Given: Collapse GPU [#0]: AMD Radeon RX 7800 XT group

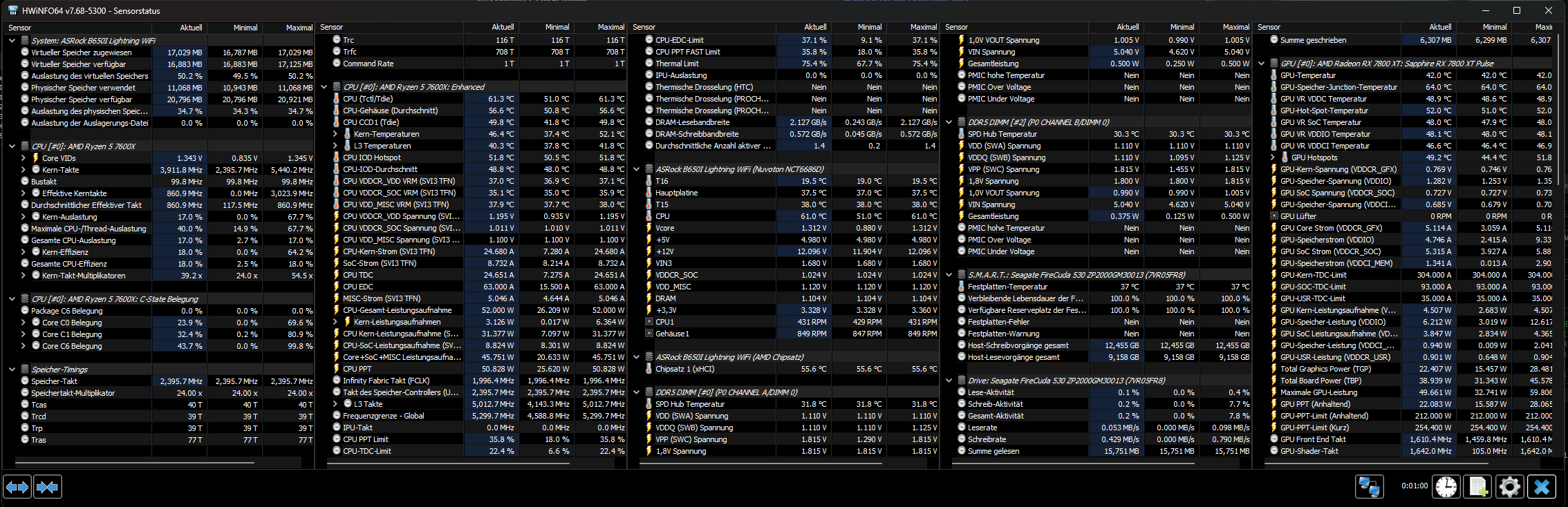Looking at the screenshot, I should (1262, 64).
